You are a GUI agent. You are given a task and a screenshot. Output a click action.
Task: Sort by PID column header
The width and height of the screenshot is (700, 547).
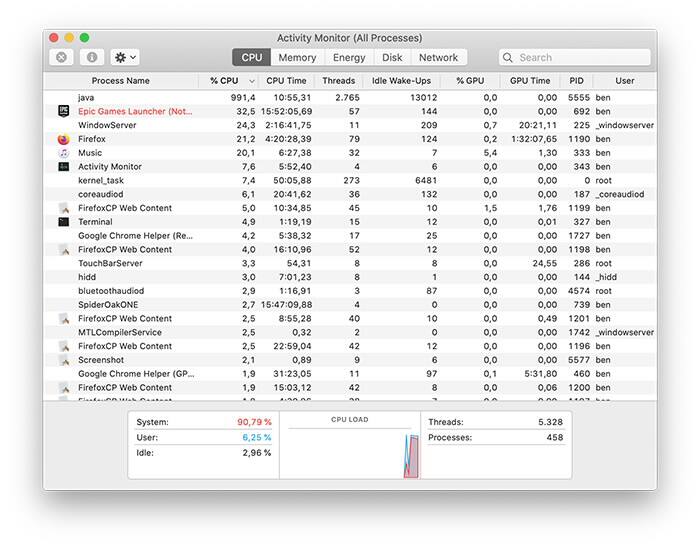point(576,81)
